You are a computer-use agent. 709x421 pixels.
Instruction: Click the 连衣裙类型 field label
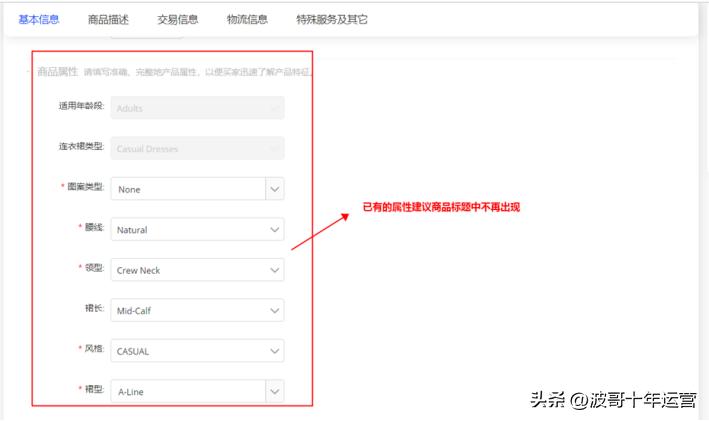(81, 146)
